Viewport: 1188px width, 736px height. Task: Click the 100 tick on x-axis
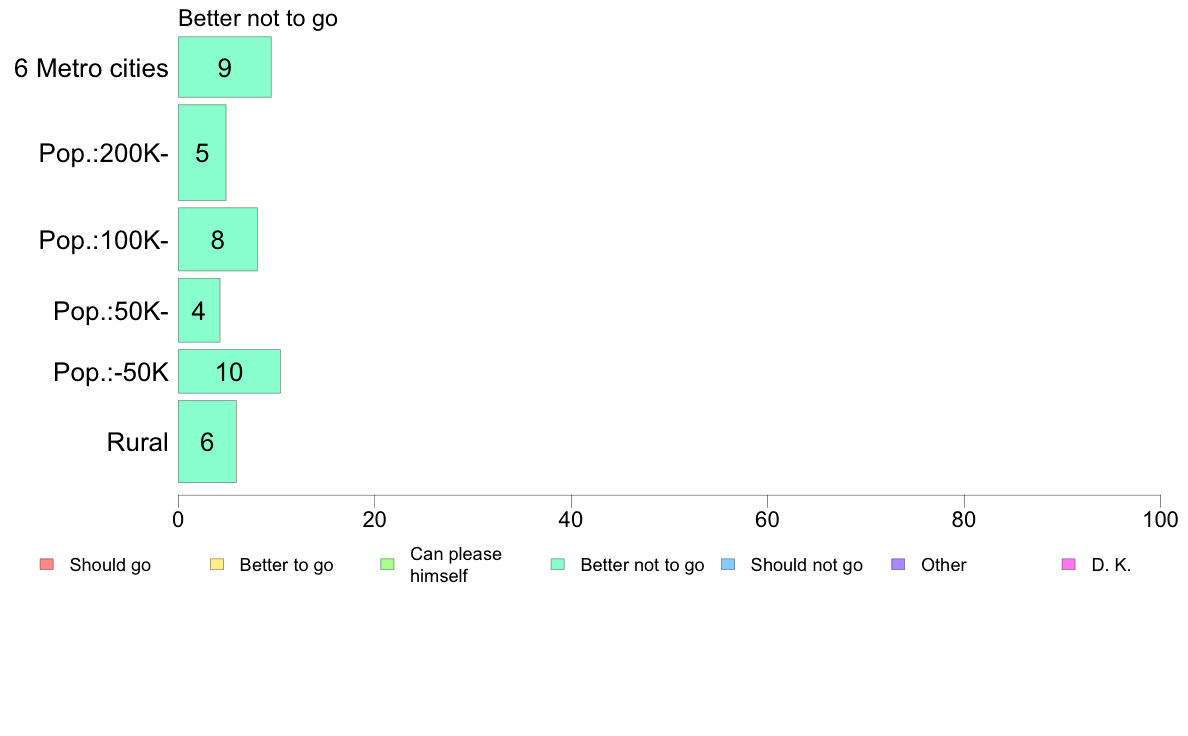click(x=1160, y=519)
